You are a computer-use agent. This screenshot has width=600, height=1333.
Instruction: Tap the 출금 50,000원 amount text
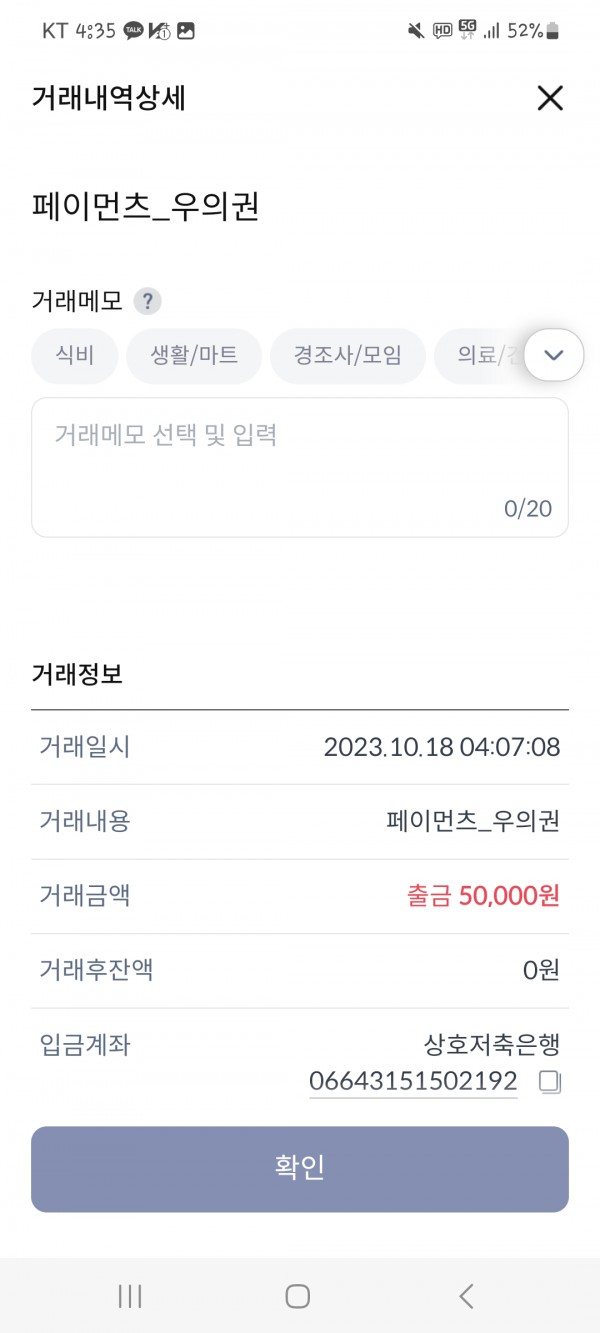pos(483,896)
